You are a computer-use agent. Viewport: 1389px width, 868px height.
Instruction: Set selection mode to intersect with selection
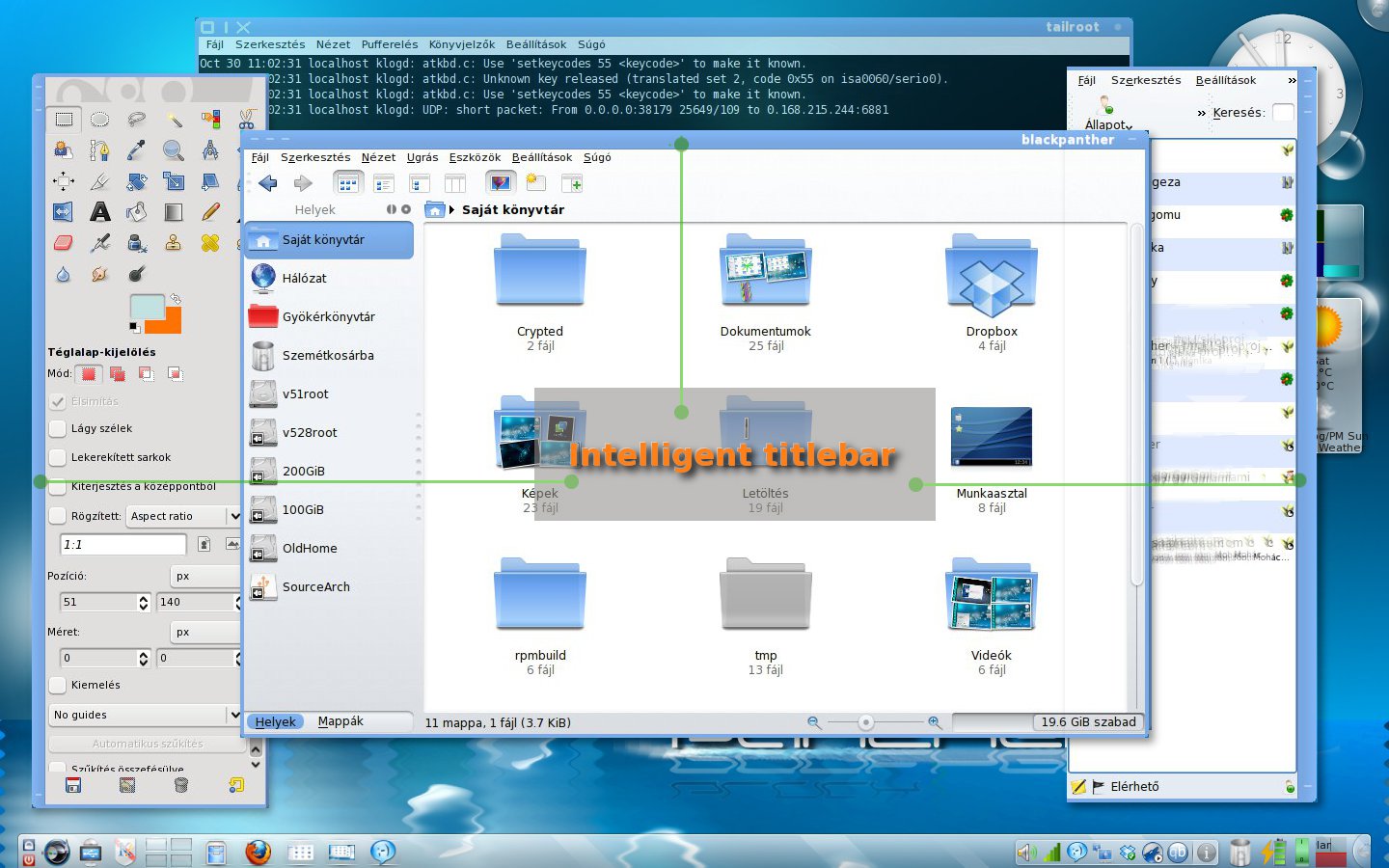tap(176, 373)
